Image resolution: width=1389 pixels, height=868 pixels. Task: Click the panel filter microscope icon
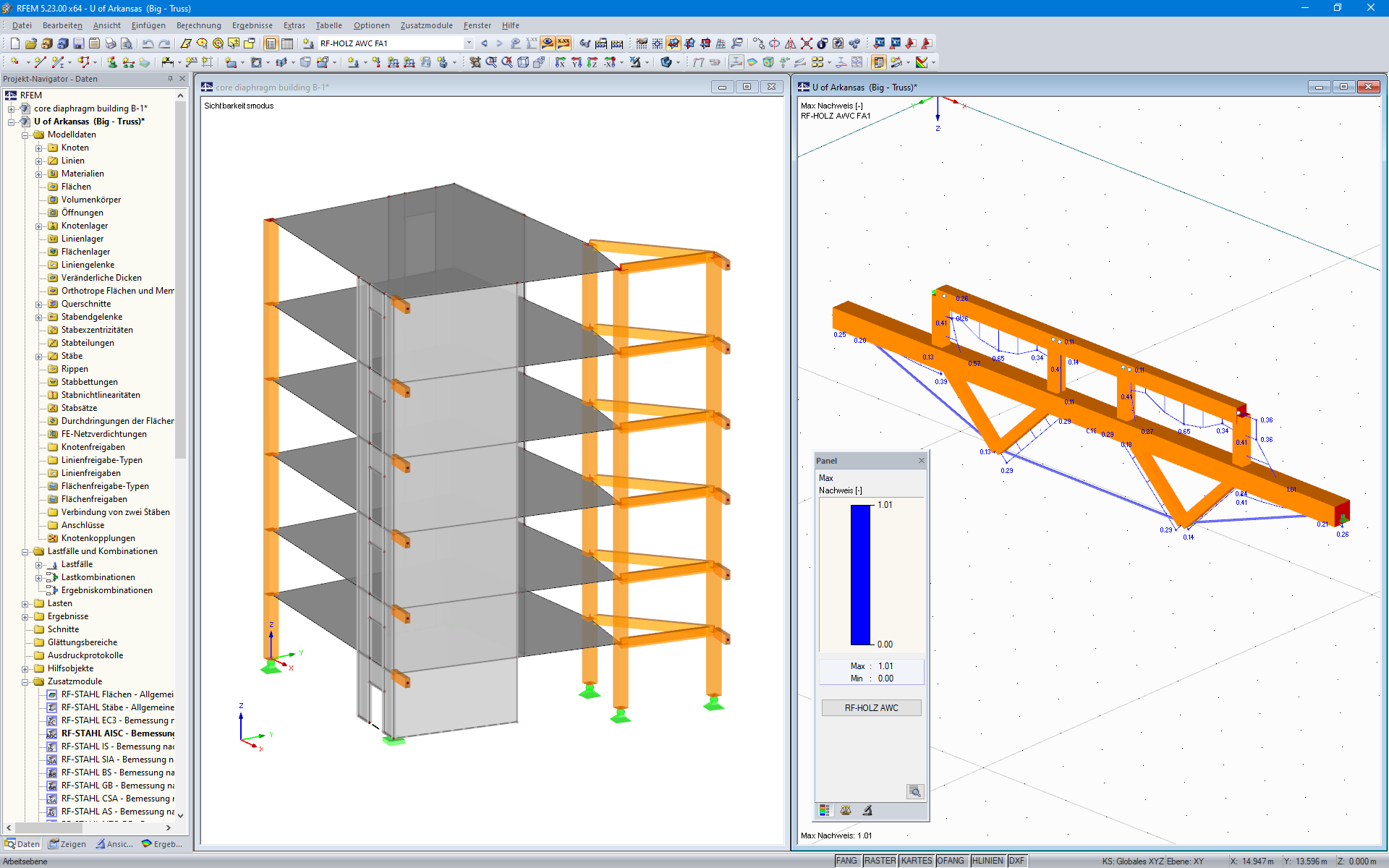click(x=867, y=811)
